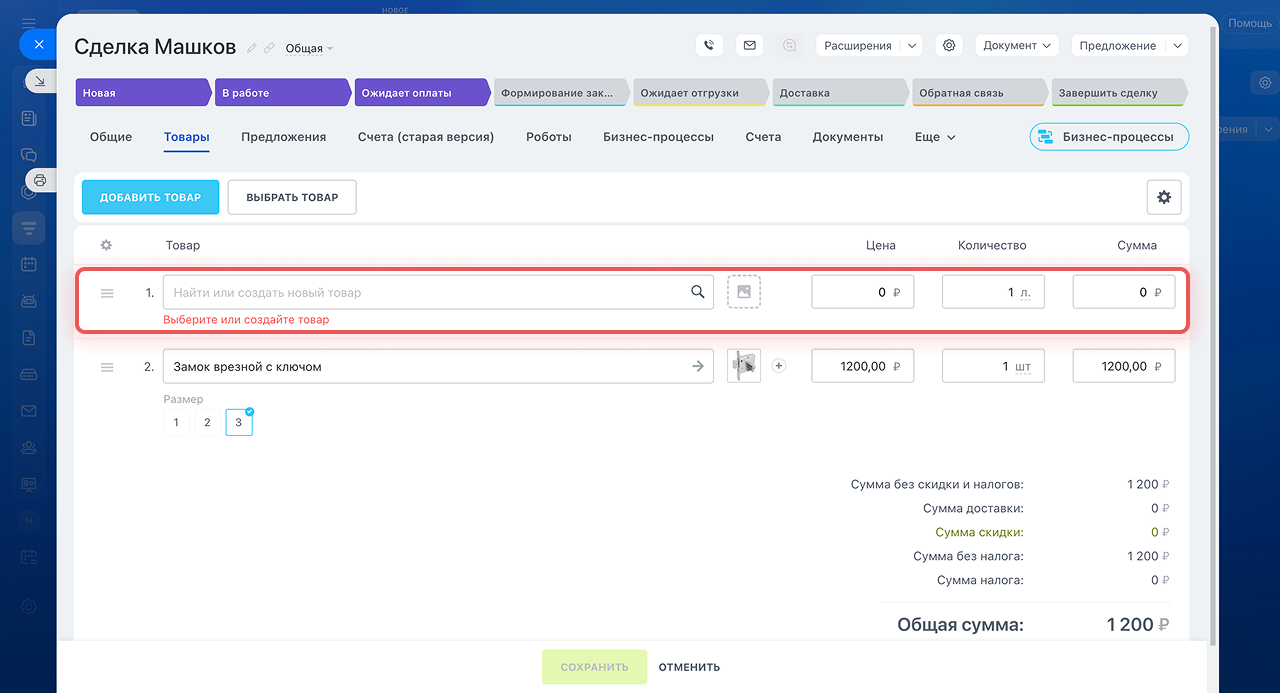Image resolution: width=1280 pixels, height=693 pixels.
Task: Expand the Документ dropdown
Action: point(1017,46)
